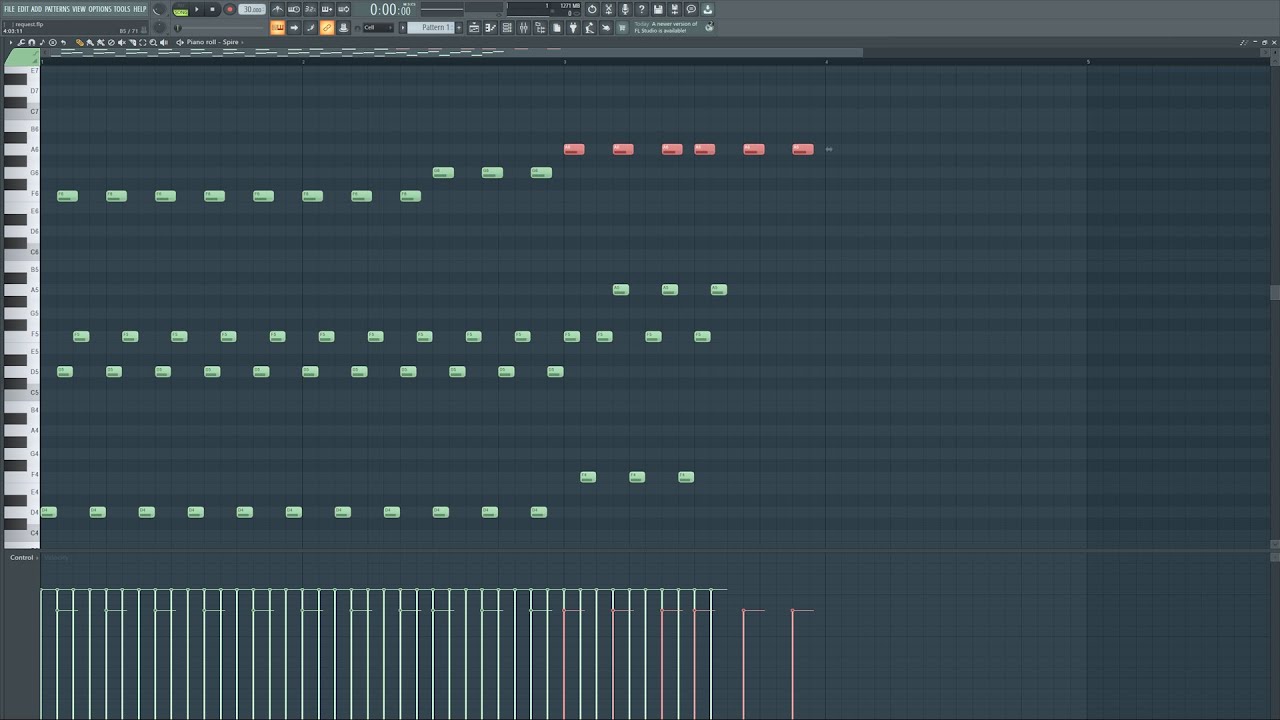Click the C5 piano key
This screenshot has height=720, width=1280.
tap(20, 392)
